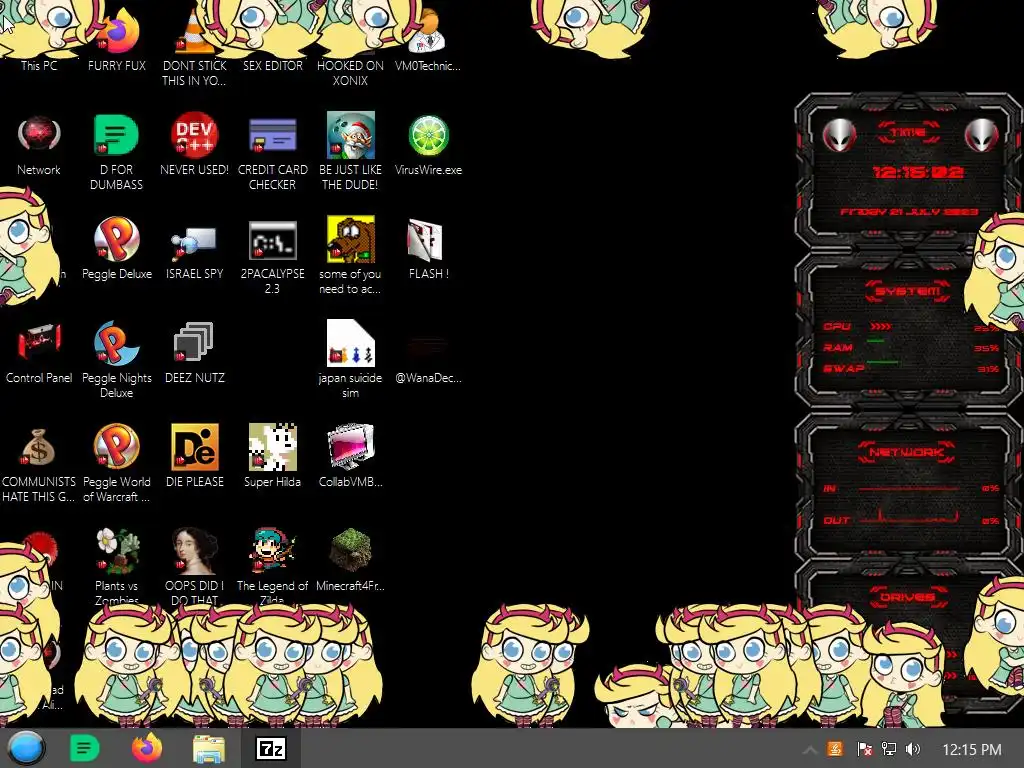Open the green document app in taskbar

click(x=84, y=748)
